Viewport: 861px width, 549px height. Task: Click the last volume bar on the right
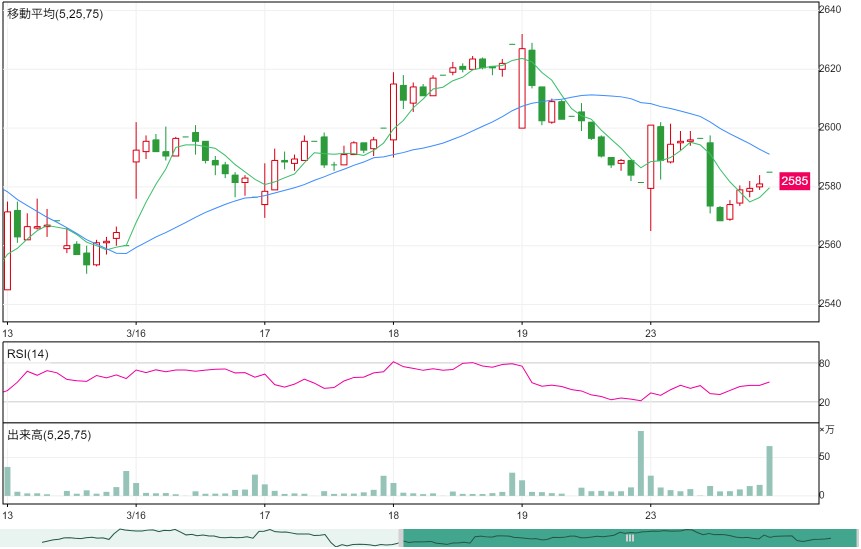click(x=769, y=471)
